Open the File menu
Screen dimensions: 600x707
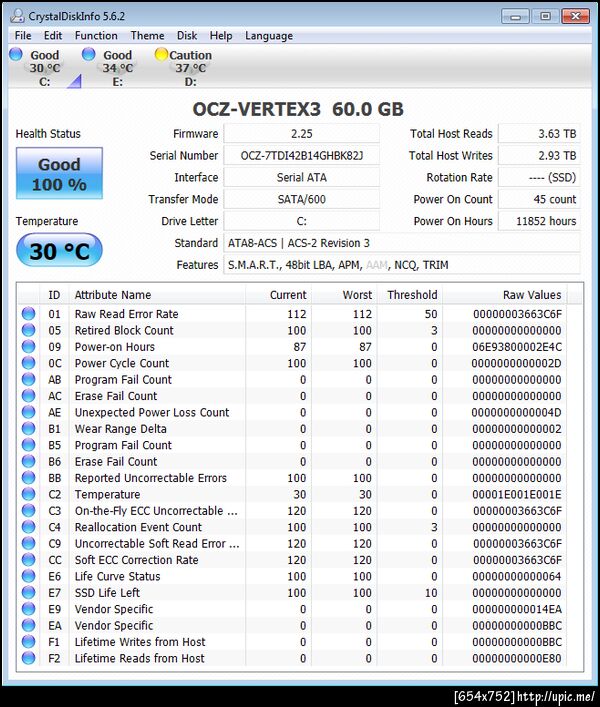[x=23, y=36]
